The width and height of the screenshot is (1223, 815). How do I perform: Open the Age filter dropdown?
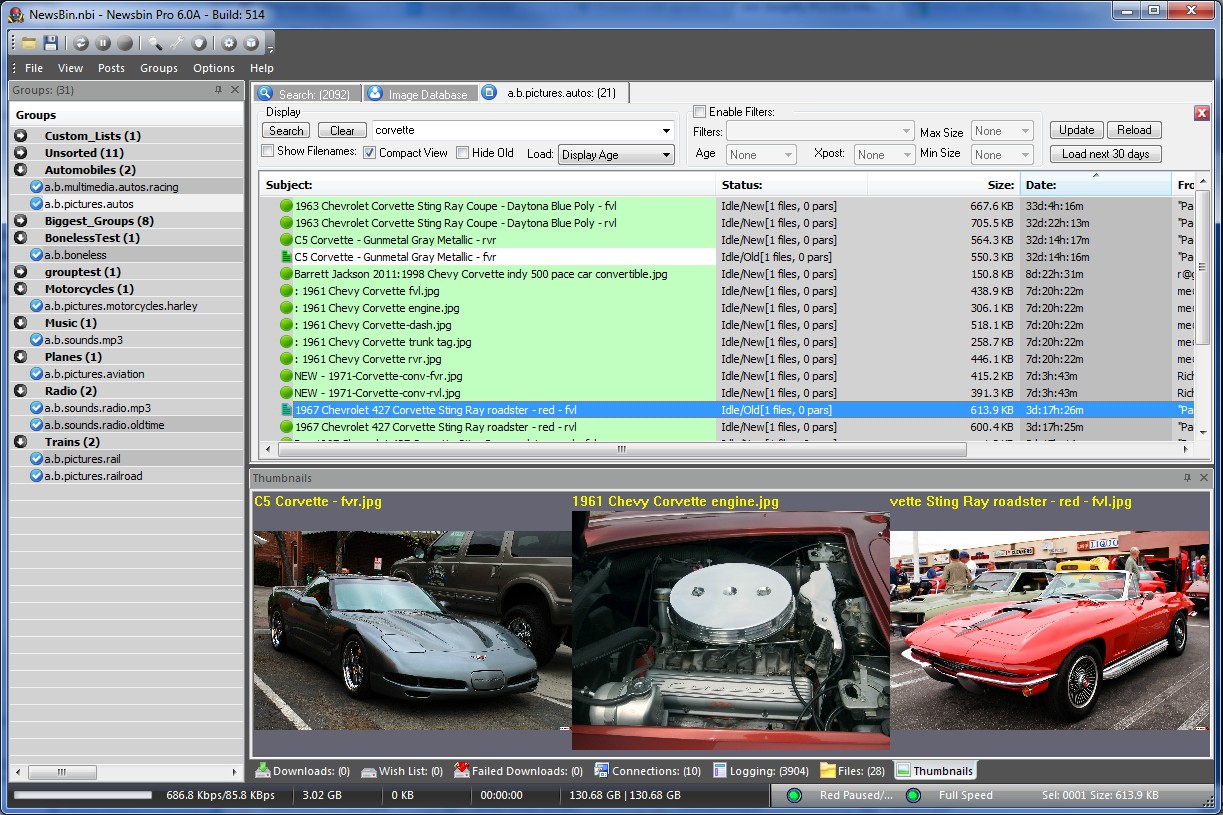pyautogui.click(x=788, y=155)
